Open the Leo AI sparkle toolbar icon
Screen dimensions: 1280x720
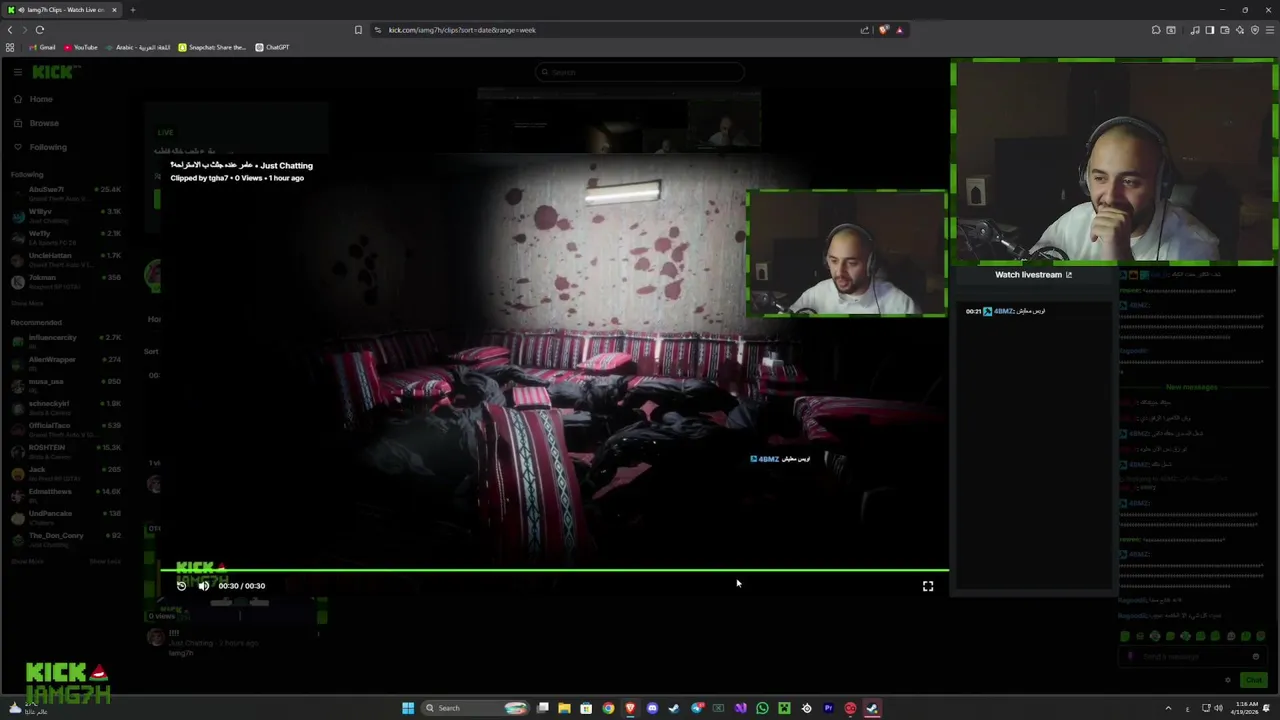(x=1240, y=30)
